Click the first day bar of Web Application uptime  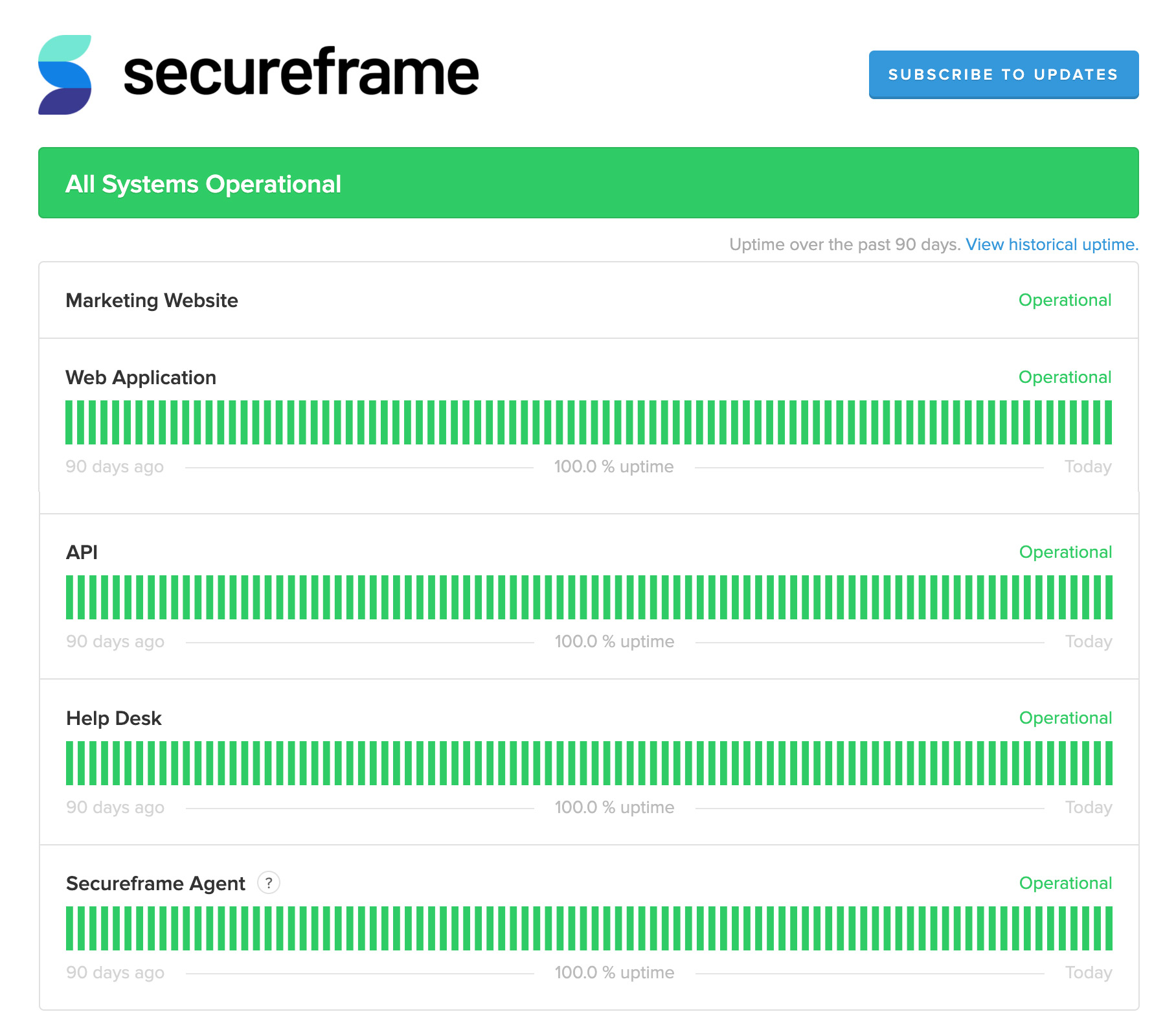click(x=69, y=422)
